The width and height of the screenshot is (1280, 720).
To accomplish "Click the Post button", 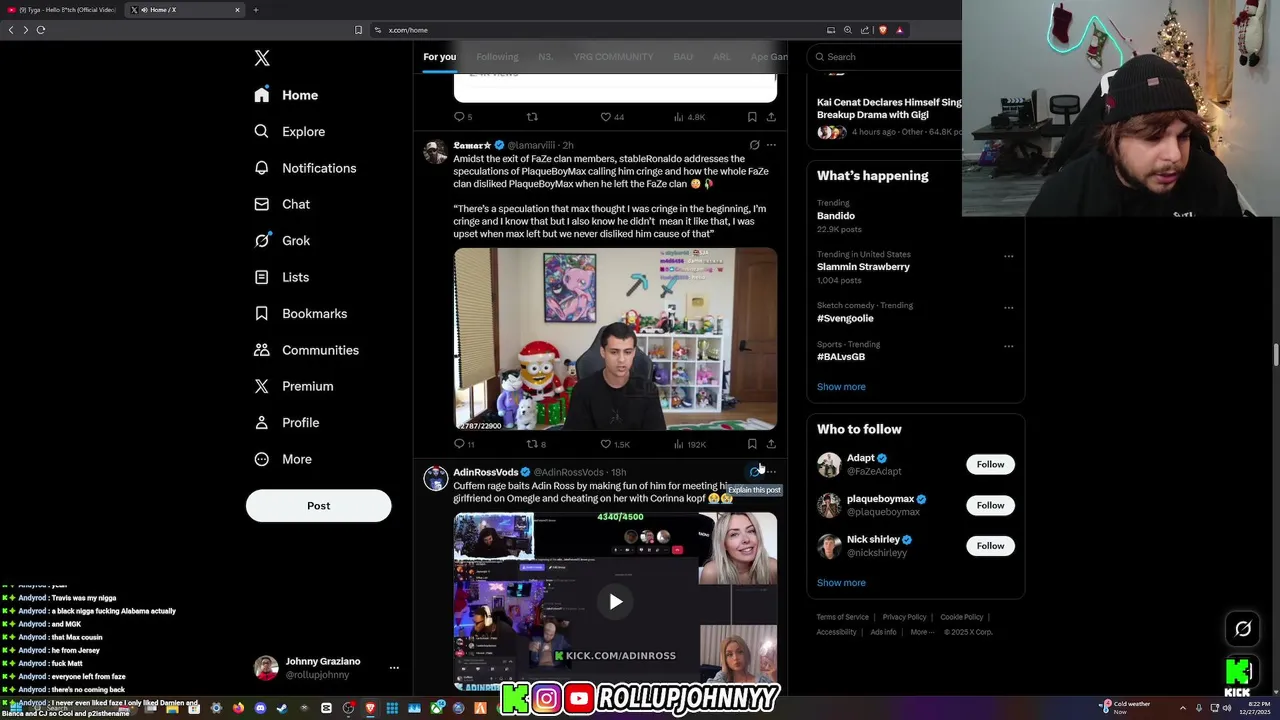I will (x=318, y=505).
